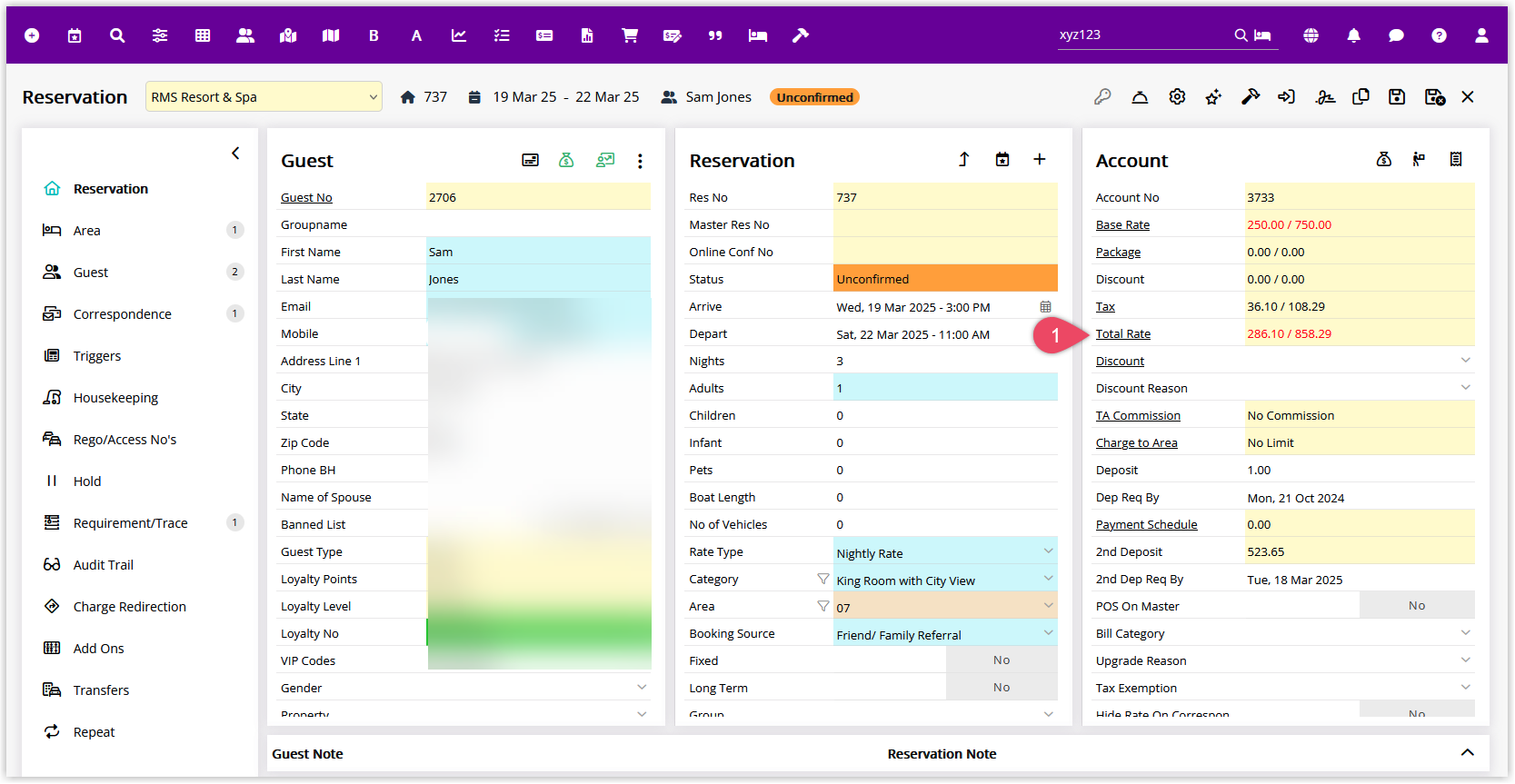Viewport: 1515px width, 784px height.
Task: Click the magnifier search icon in top bar
Action: pos(117,35)
